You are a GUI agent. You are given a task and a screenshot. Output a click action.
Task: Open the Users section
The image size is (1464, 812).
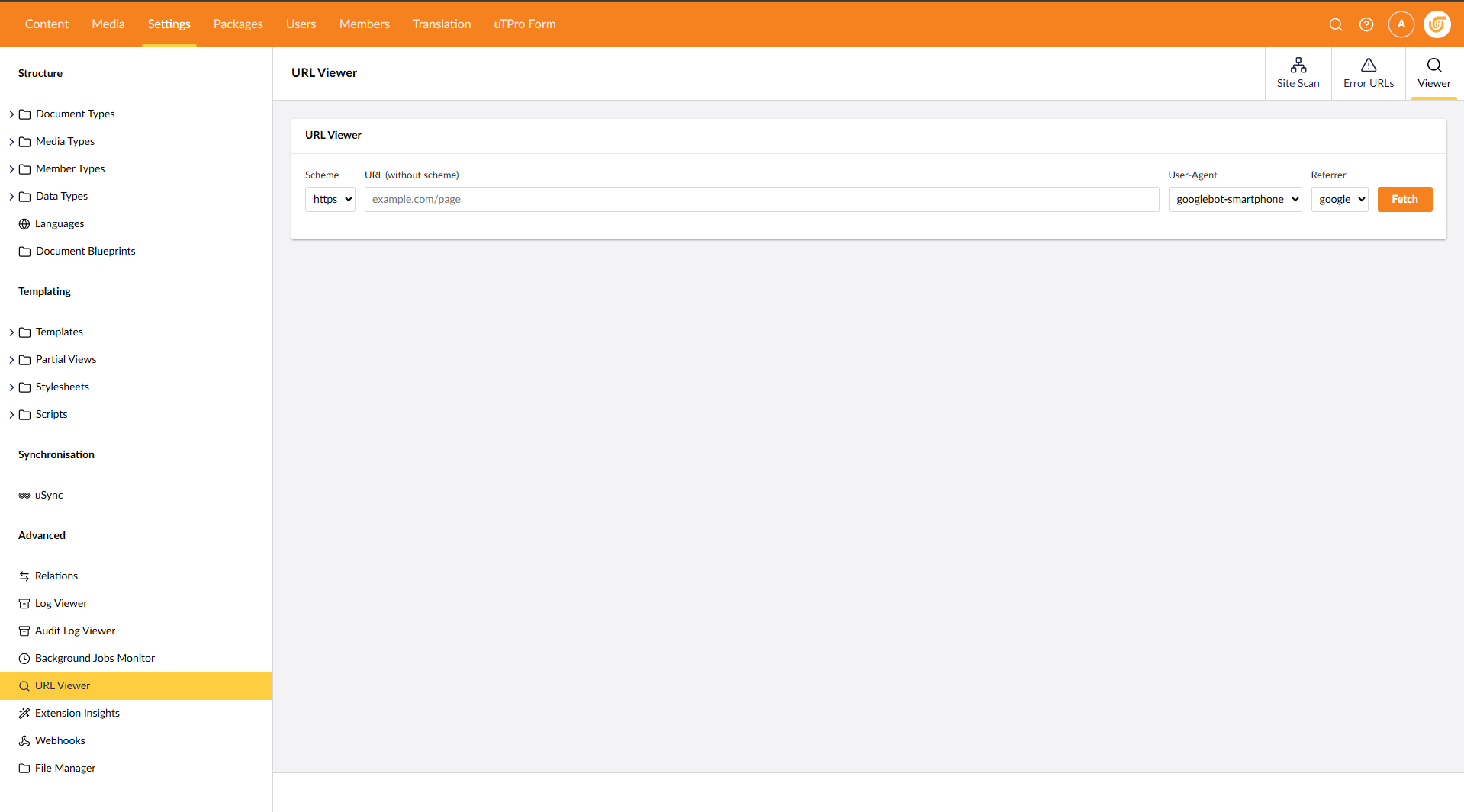[301, 24]
